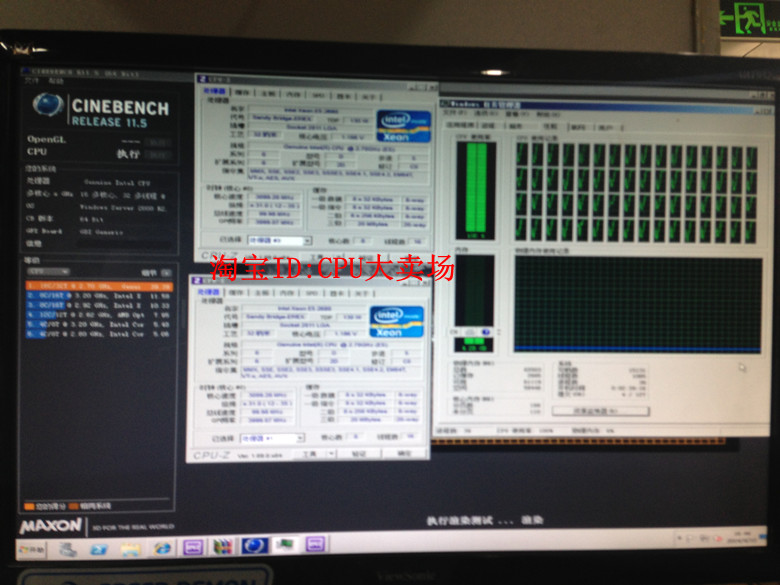Open 关于 about tab in lower CPU-Z window
The height and width of the screenshot is (585, 780).
tap(362, 294)
